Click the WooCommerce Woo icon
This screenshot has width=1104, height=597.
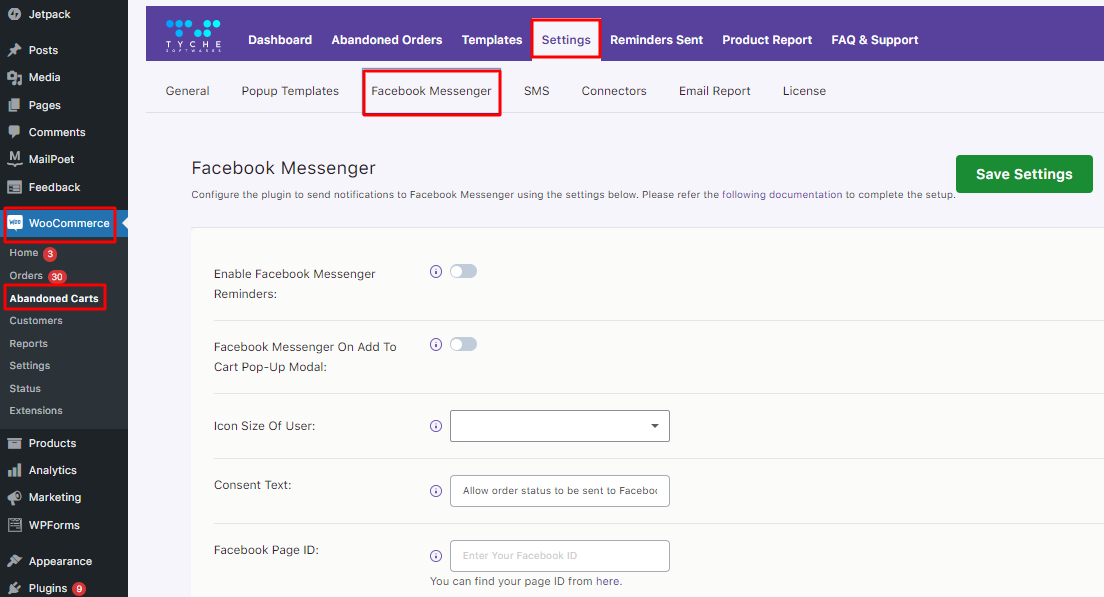(x=15, y=223)
